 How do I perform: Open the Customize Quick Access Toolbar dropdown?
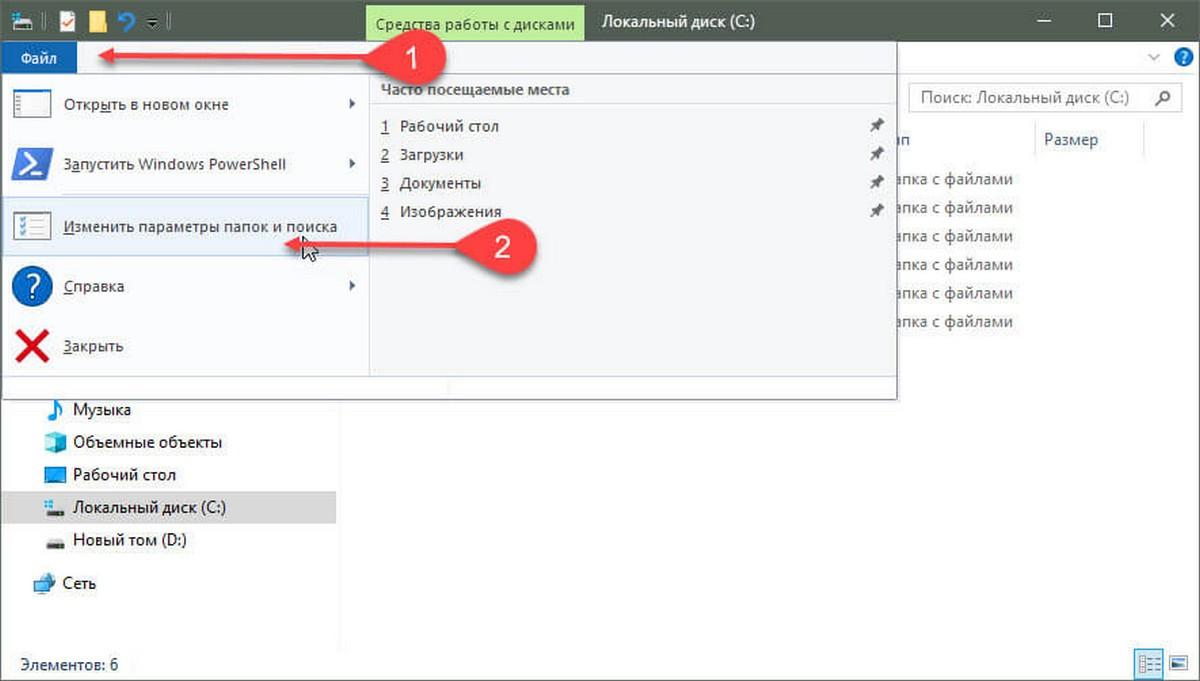151,21
